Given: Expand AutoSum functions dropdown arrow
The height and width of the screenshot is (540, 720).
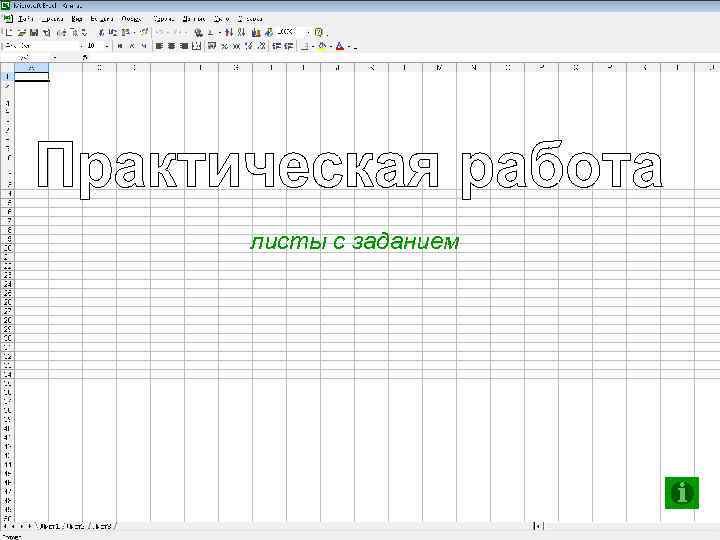Looking at the screenshot, I should [219, 32].
